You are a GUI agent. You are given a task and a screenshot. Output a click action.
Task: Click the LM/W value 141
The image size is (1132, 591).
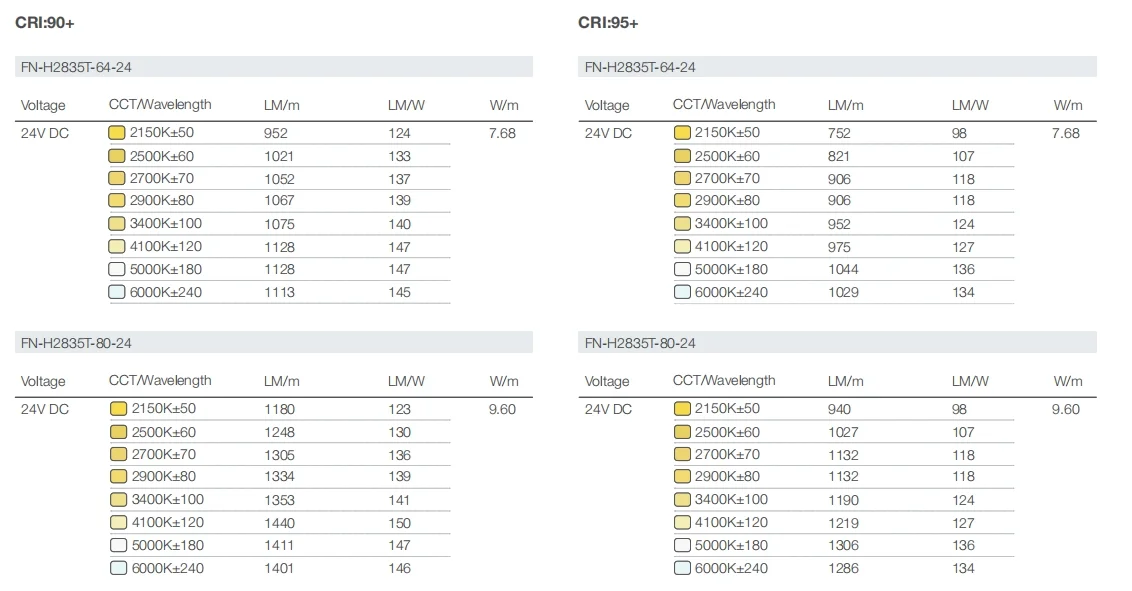pos(399,500)
